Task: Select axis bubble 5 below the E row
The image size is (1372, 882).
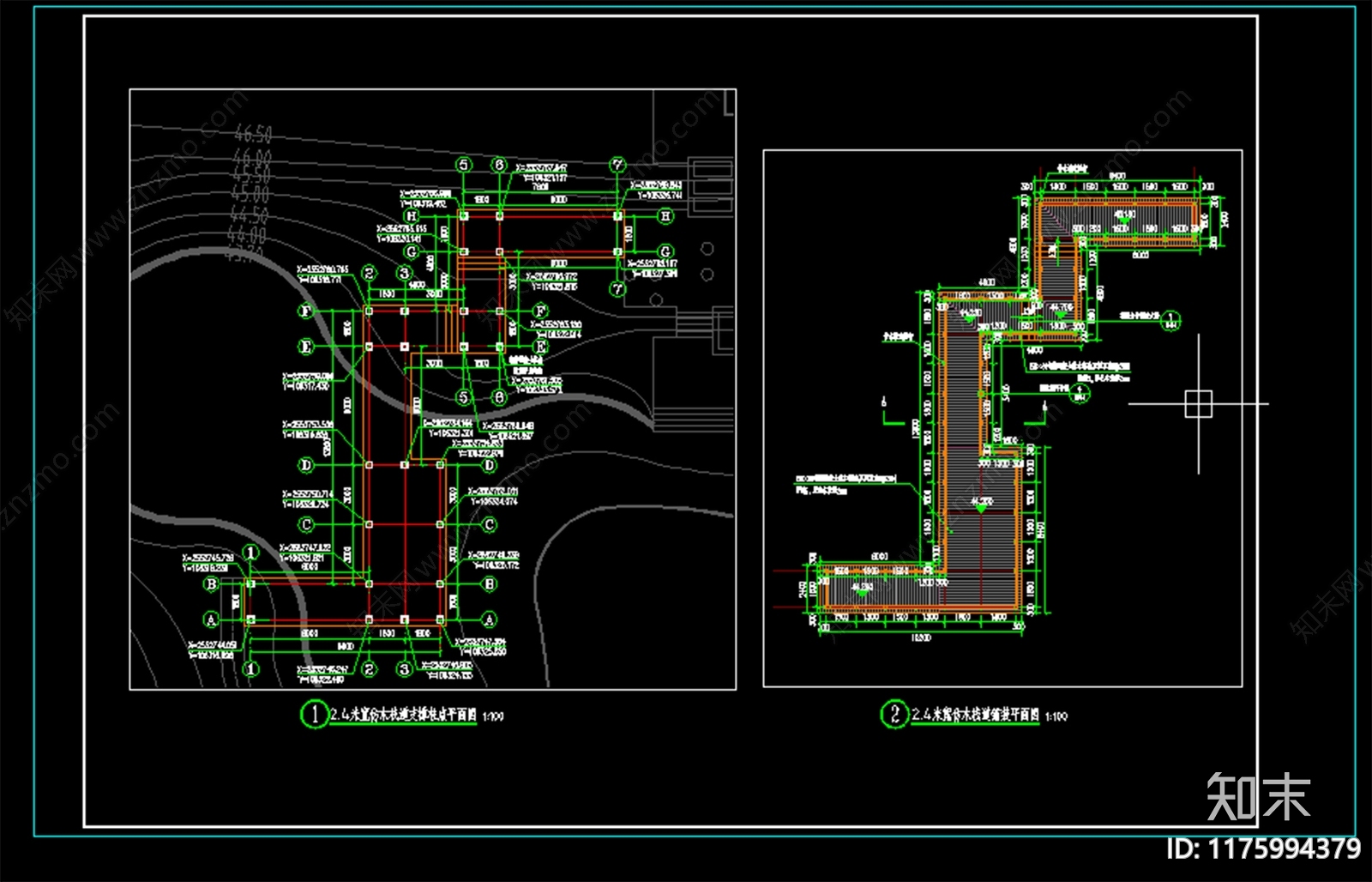Action: click(464, 397)
